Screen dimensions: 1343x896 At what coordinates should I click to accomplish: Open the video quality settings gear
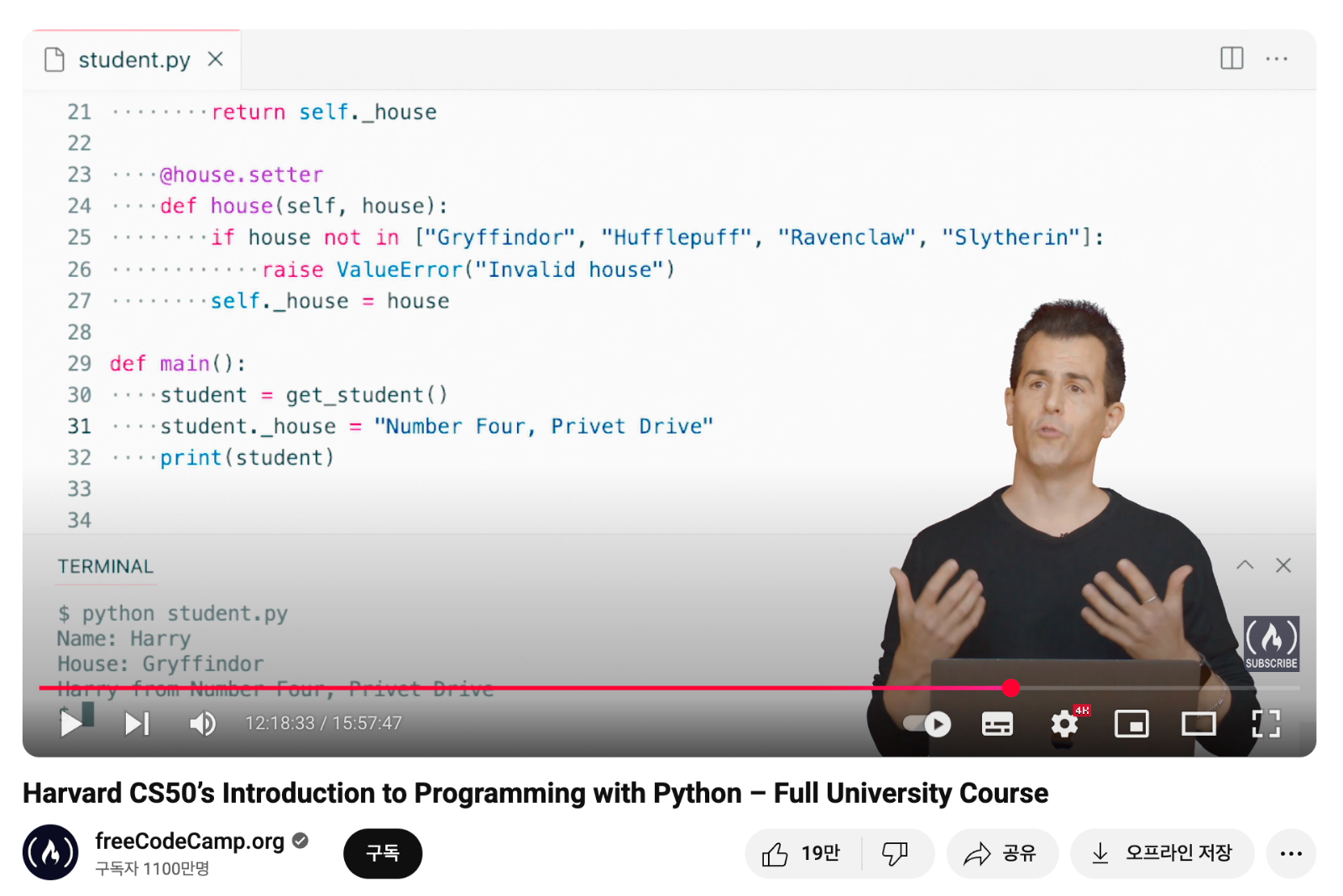tap(1064, 723)
